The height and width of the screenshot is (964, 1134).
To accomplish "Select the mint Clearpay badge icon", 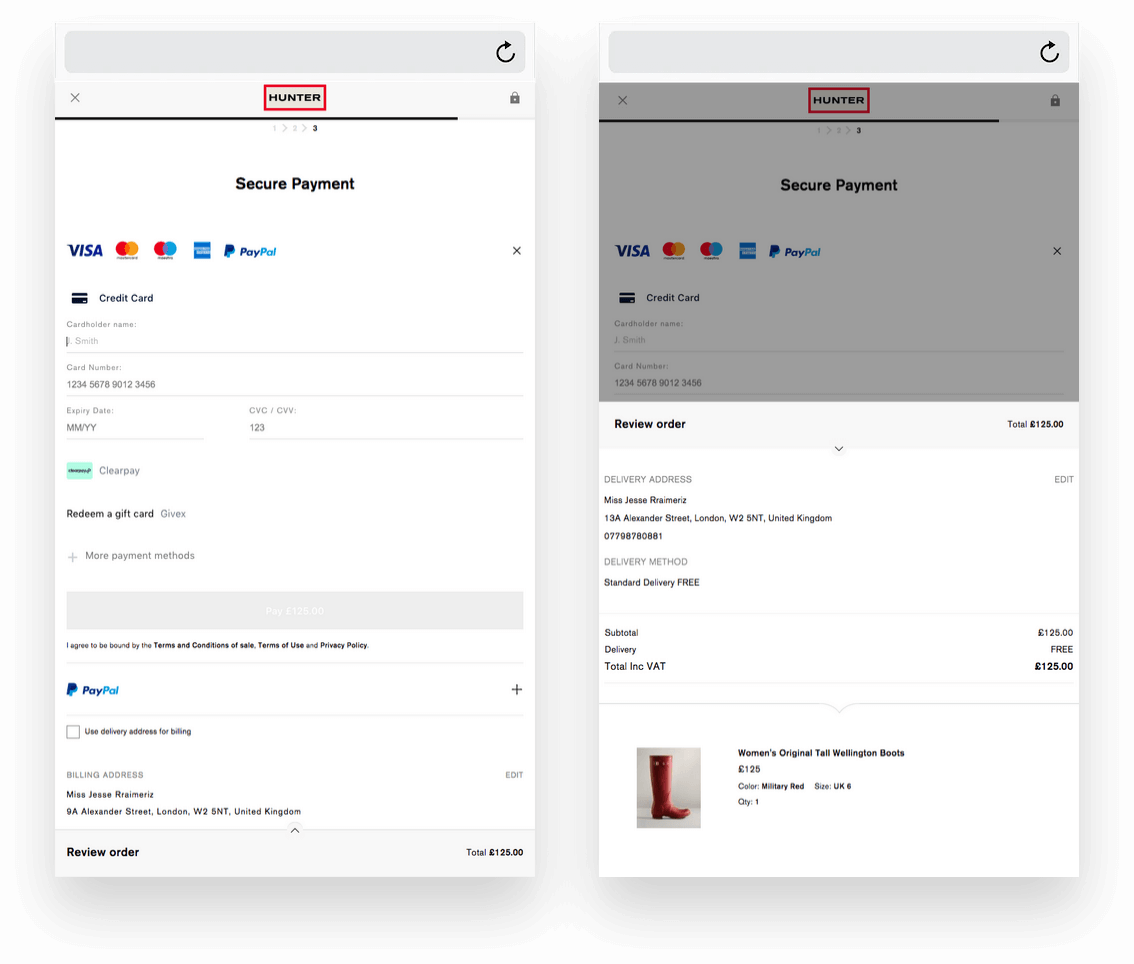I will (80, 471).
